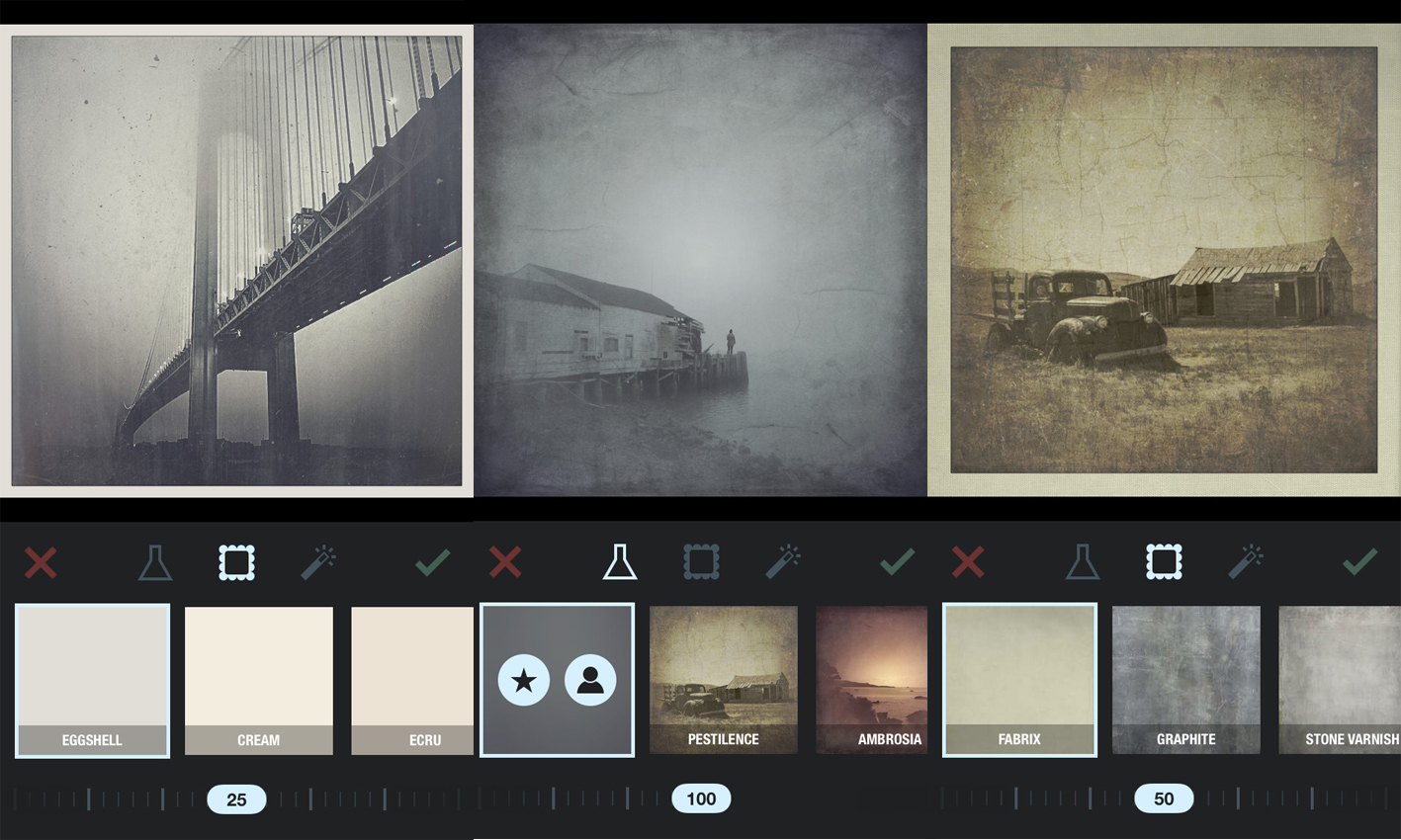Select the Ecru color swatch
Screen dimensions: 1401x840
412,680
